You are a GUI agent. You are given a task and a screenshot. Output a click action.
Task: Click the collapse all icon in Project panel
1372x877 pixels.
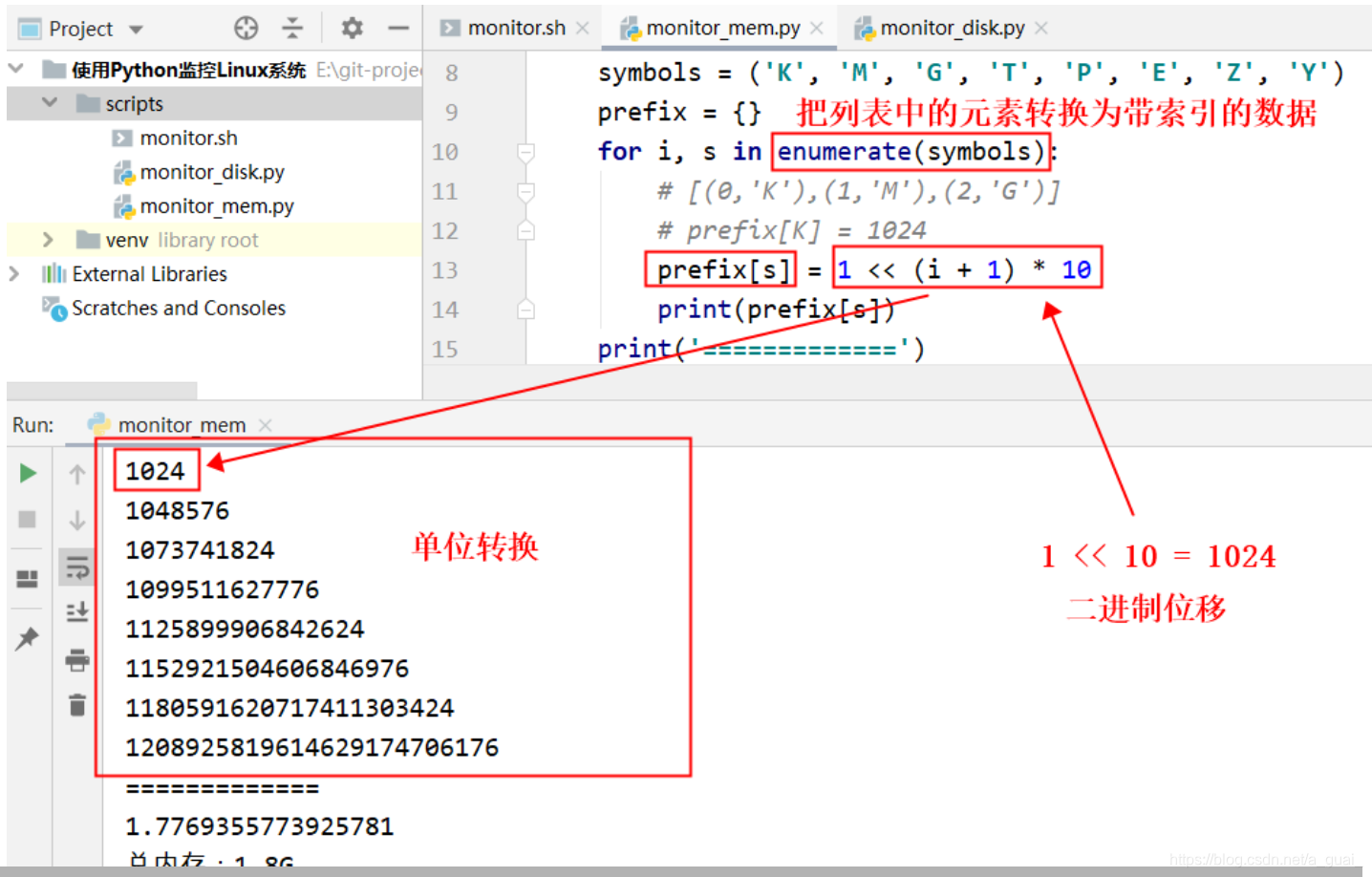pos(292,29)
